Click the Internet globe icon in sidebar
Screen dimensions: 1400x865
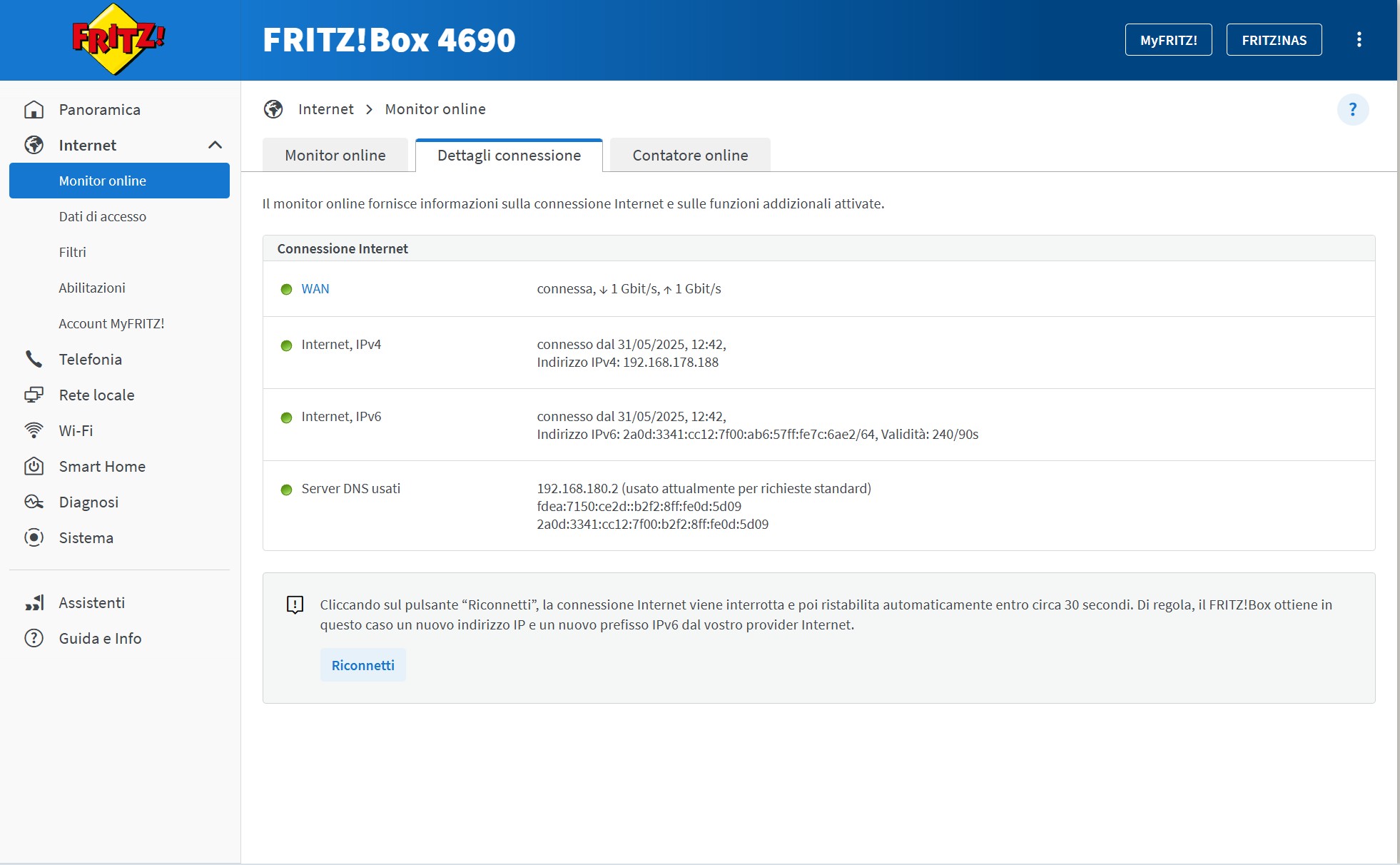click(34, 145)
